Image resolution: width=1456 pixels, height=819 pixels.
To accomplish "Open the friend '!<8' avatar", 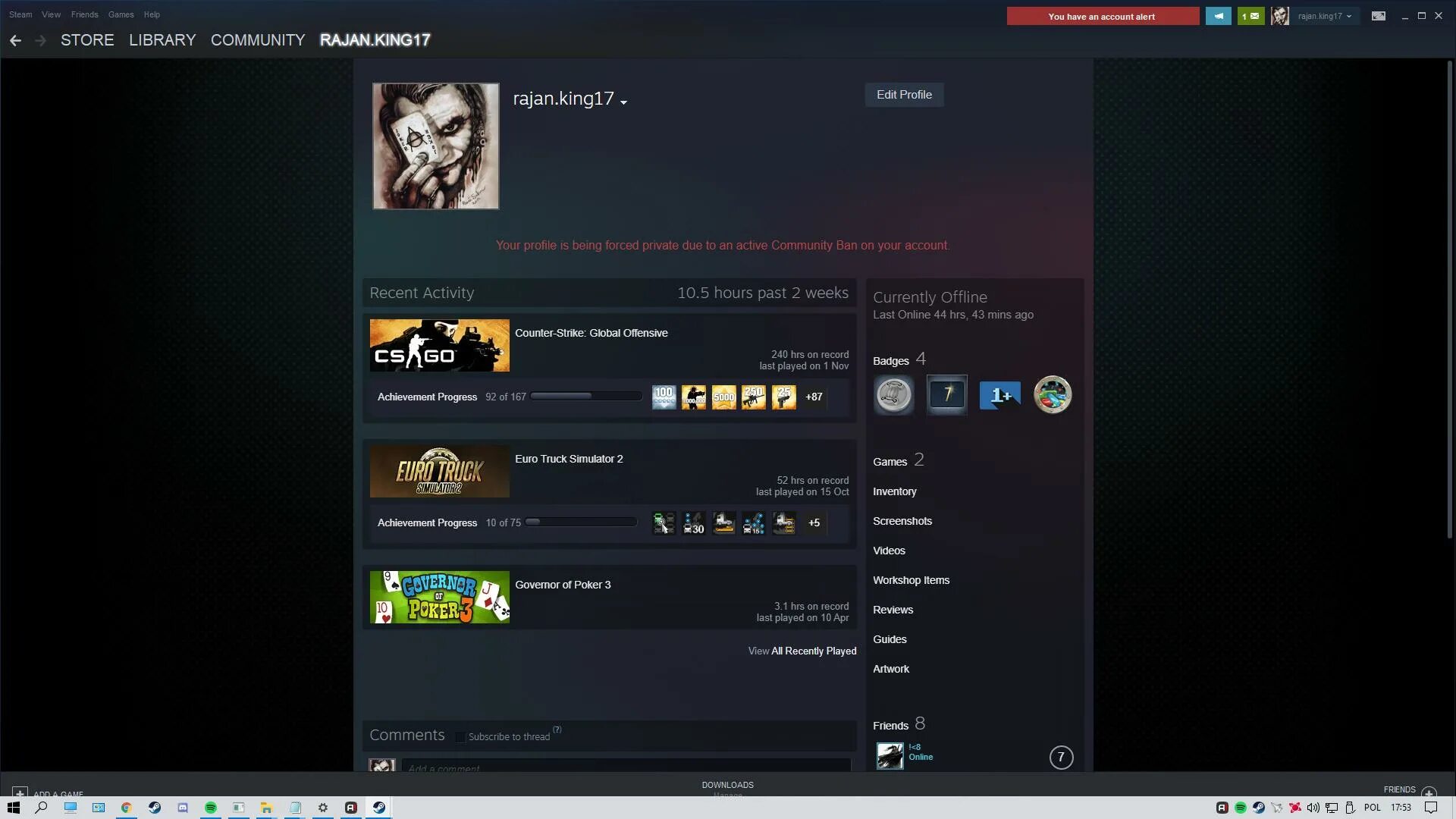I will [x=890, y=756].
